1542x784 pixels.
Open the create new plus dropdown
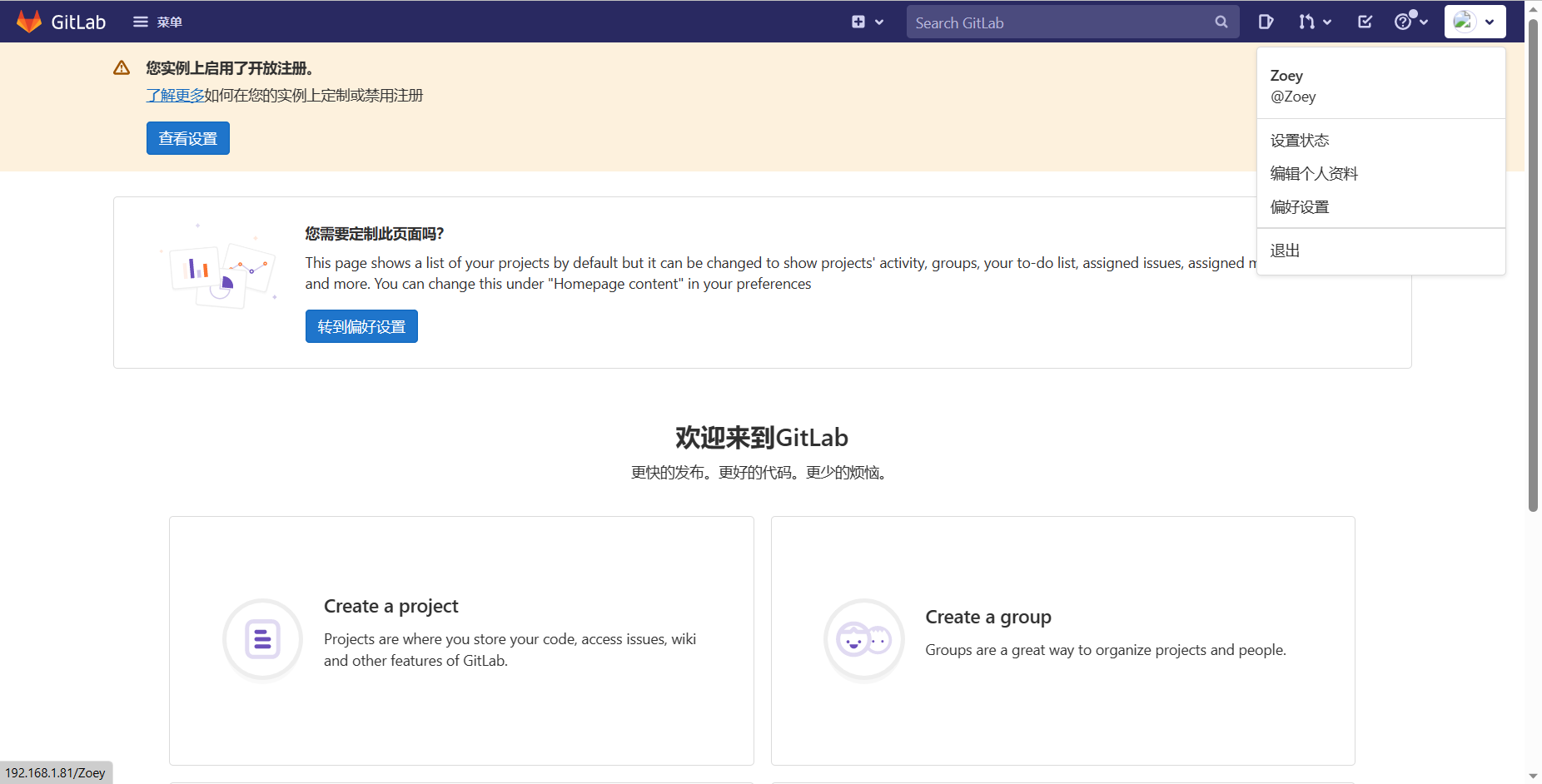point(868,22)
